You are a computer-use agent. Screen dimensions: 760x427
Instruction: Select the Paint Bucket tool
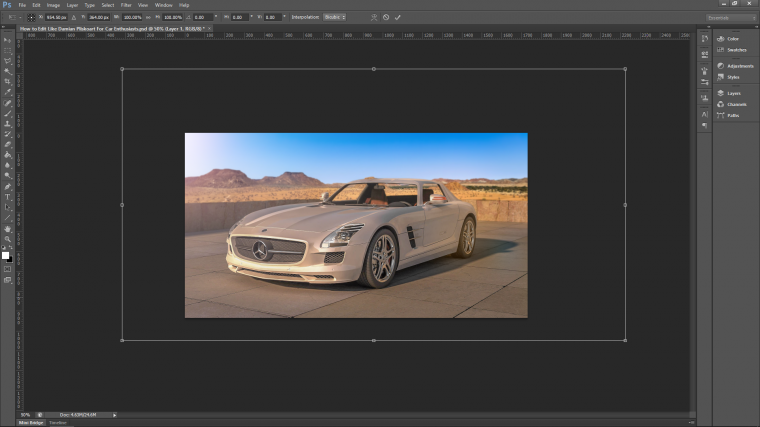coord(7,155)
